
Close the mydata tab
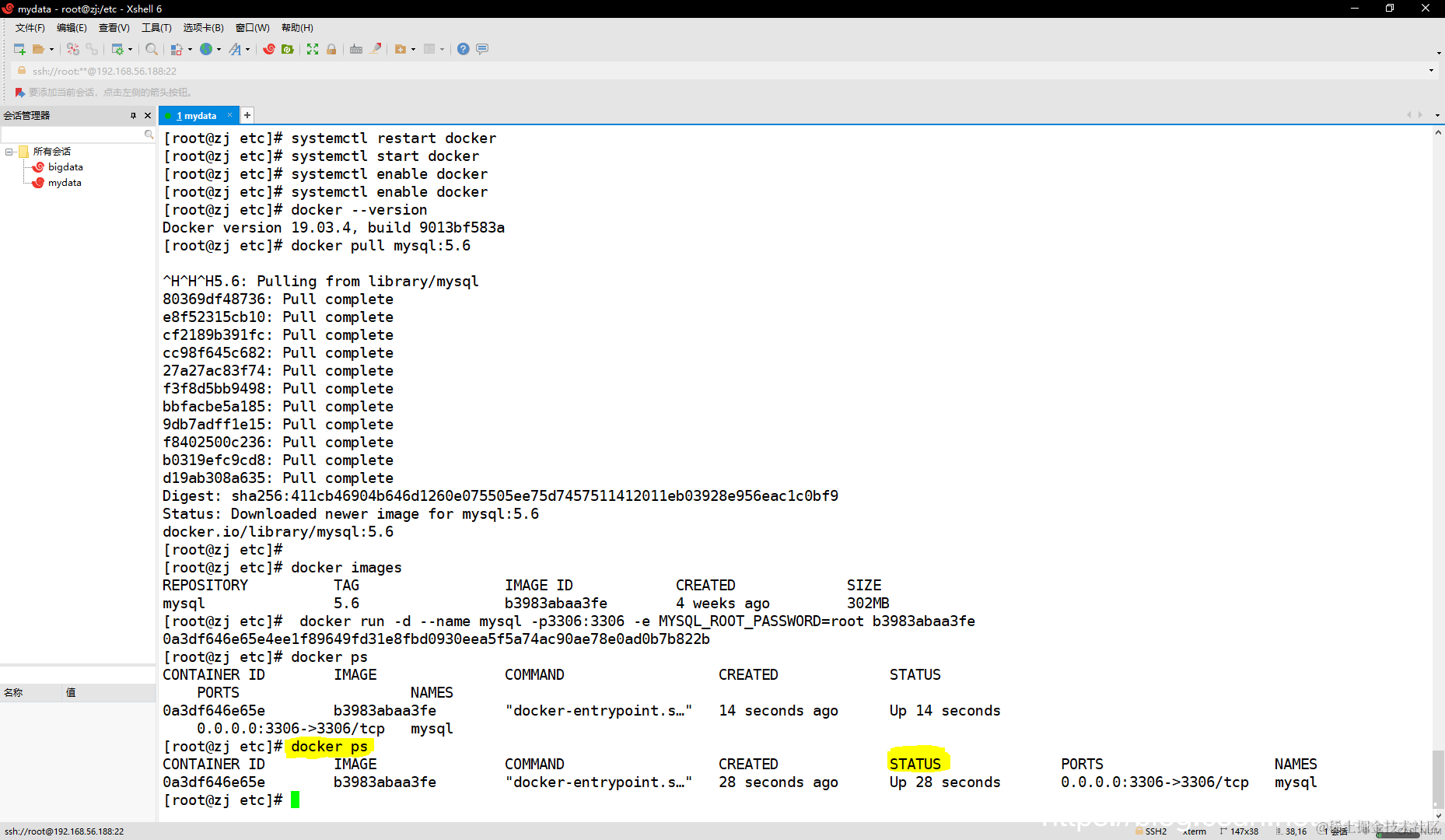tap(229, 115)
